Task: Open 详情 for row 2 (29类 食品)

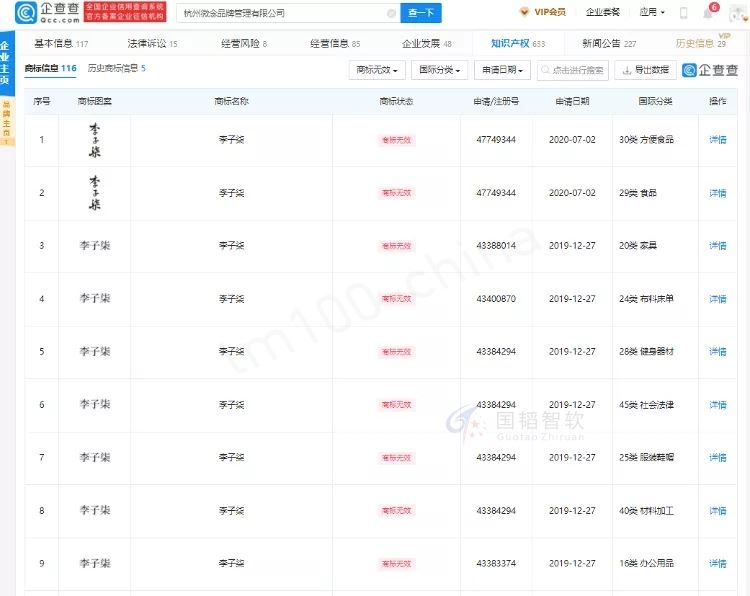Action: pos(717,193)
